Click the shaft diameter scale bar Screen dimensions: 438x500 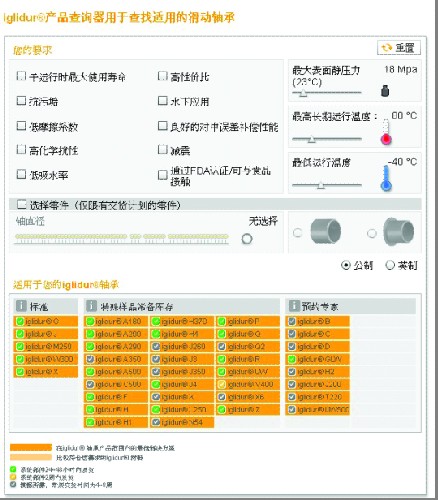pos(122,239)
